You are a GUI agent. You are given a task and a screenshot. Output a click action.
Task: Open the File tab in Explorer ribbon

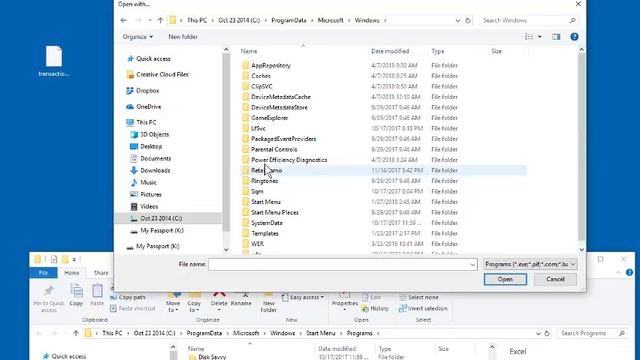pos(43,273)
